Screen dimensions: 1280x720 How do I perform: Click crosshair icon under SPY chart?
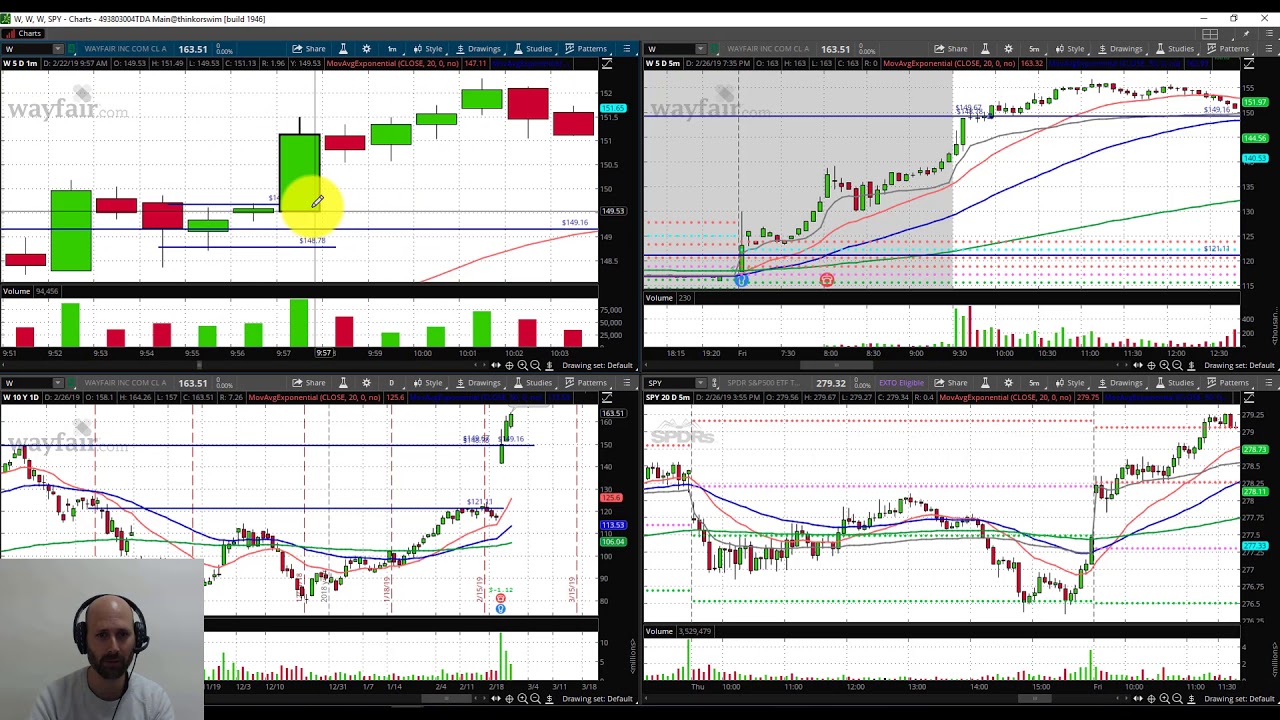tap(1151, 699)
